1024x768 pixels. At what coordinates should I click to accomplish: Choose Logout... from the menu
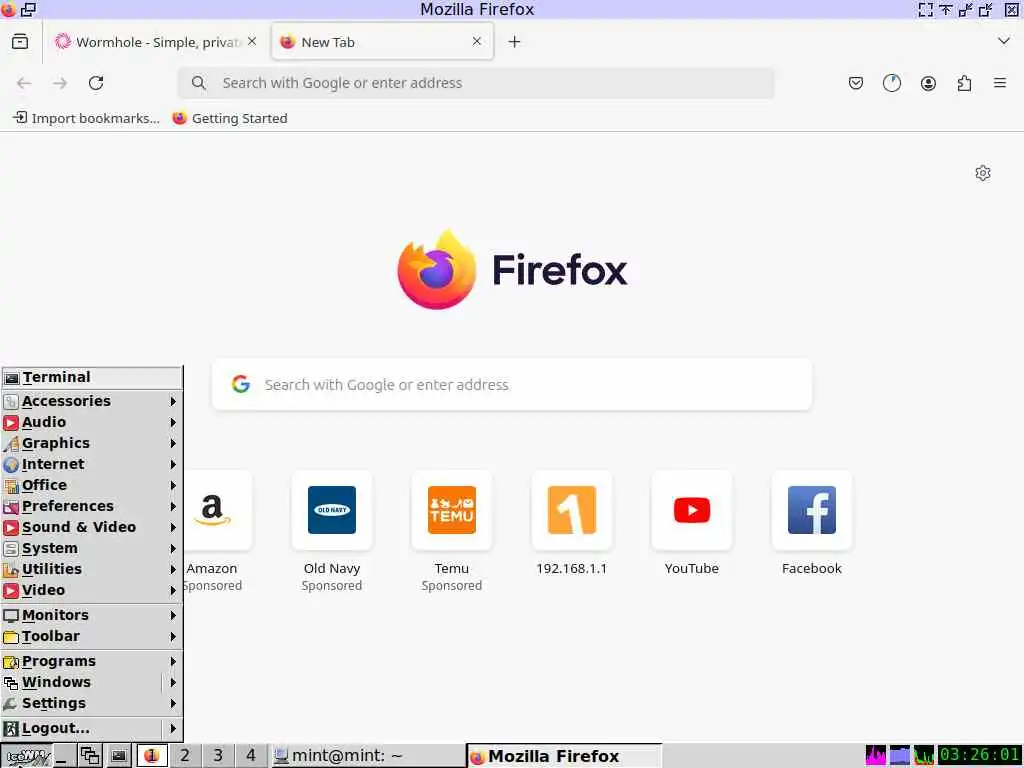[x=91, y=728]
